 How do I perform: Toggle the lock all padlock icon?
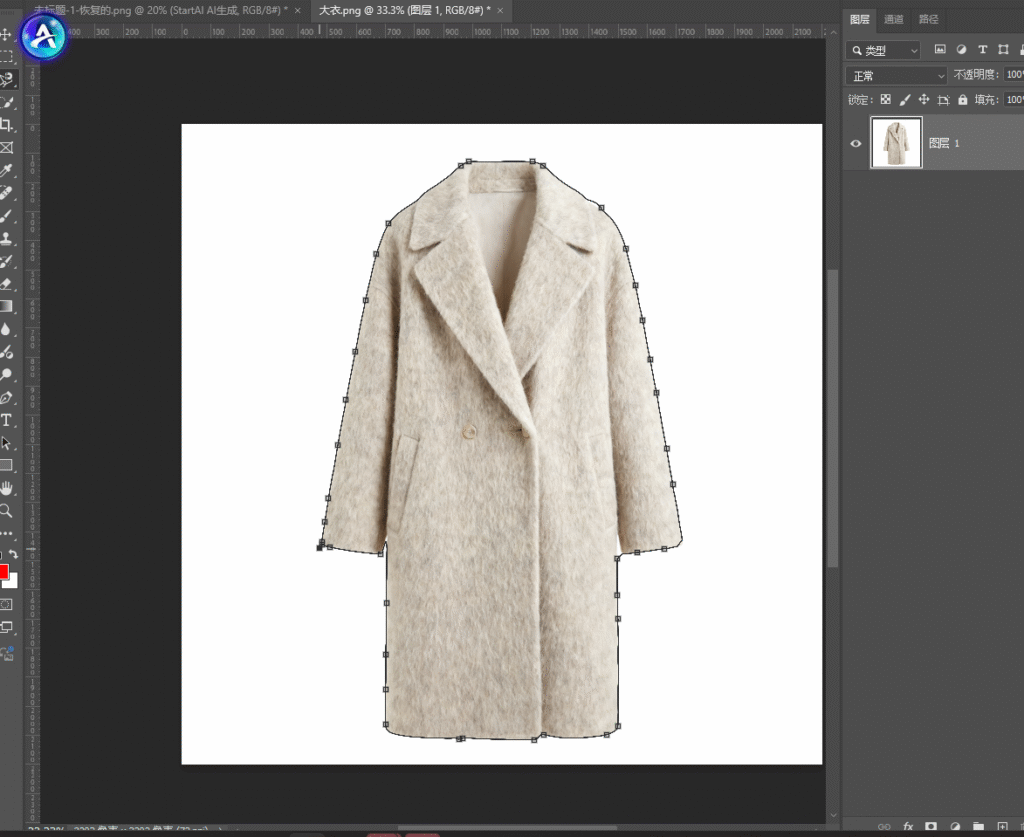point(962,100)
